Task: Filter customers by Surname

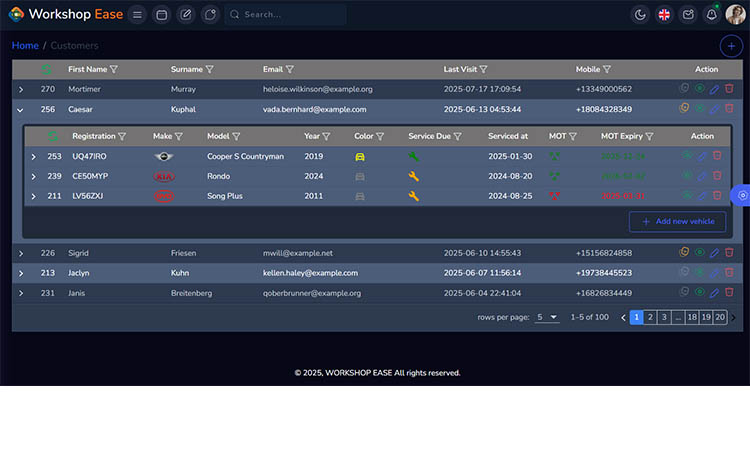Action: pyautogui.click(x=210, y=69)
